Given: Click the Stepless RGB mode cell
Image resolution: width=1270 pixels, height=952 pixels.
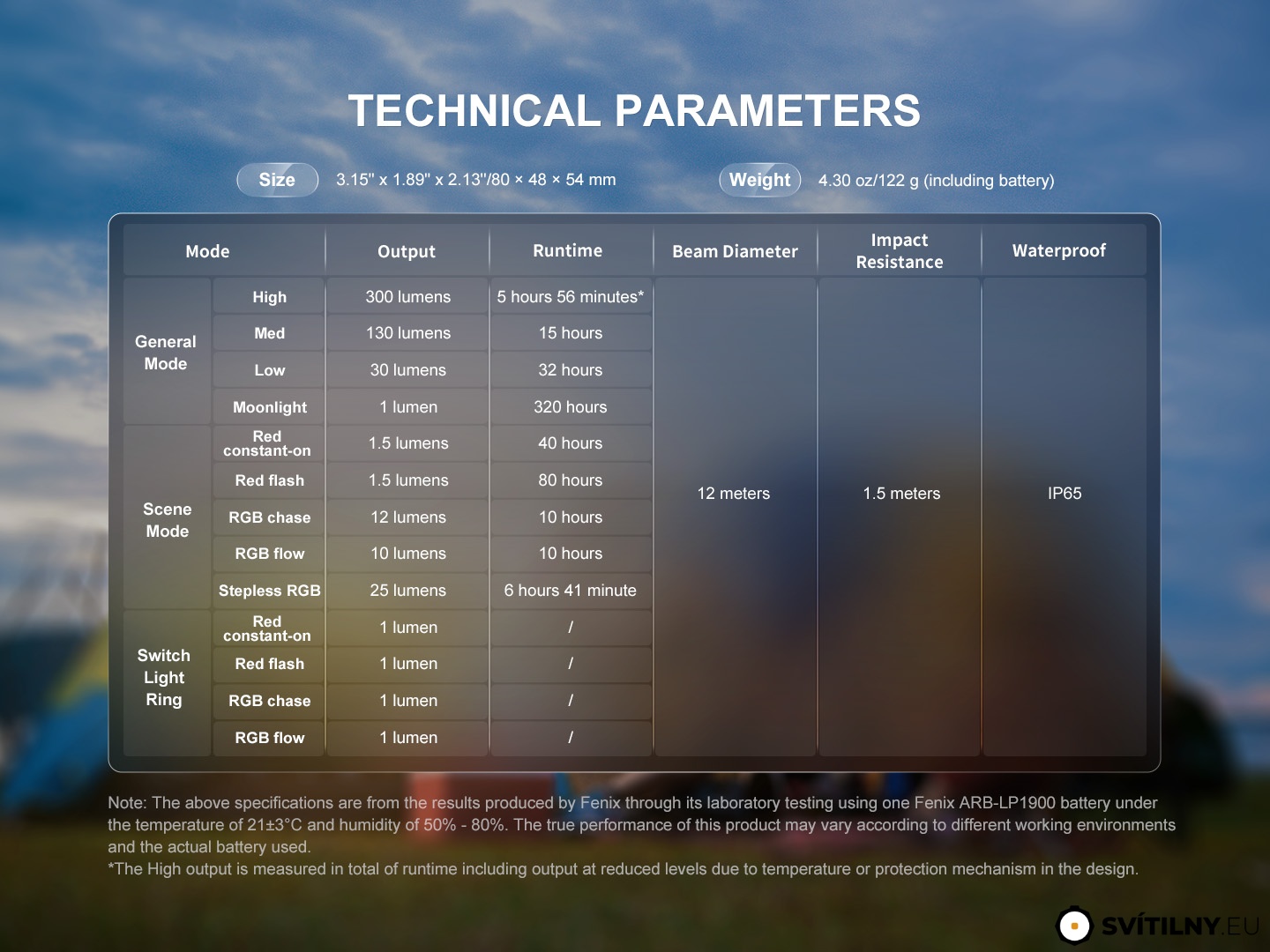Looking at the screenshot, I should [x=269, y=591].
